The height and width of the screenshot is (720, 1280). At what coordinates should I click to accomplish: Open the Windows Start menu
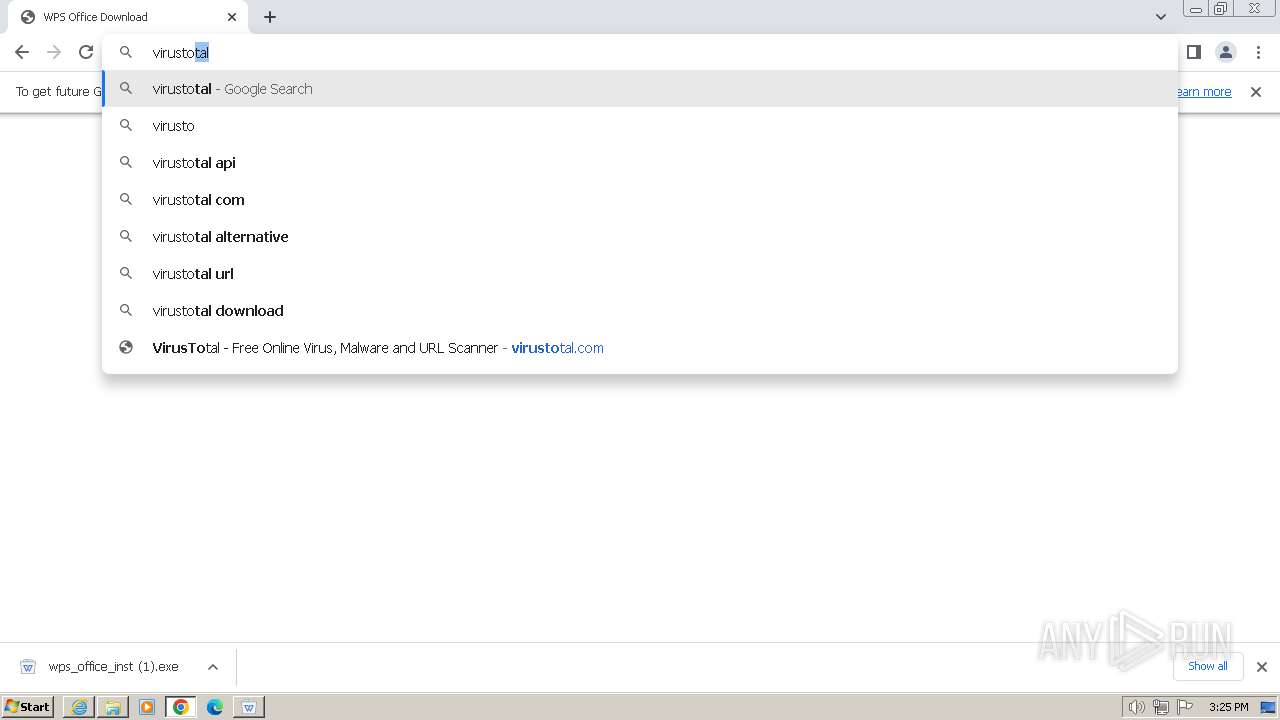pyautogui.click(x=27, y=707)
